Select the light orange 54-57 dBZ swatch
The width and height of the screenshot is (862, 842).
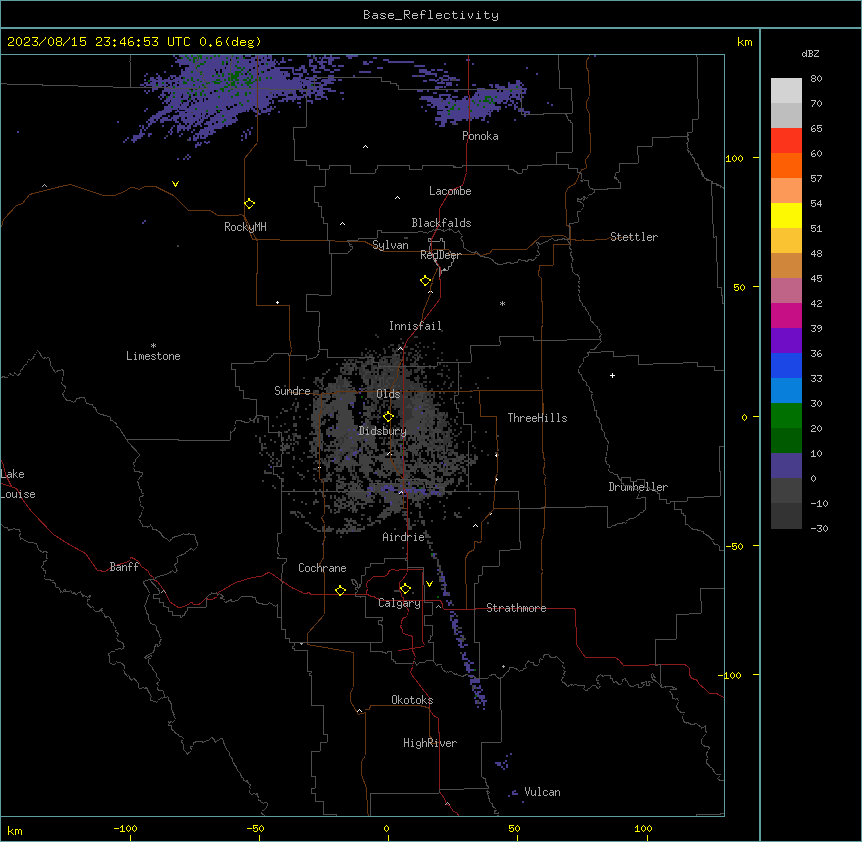click(786, 191)
